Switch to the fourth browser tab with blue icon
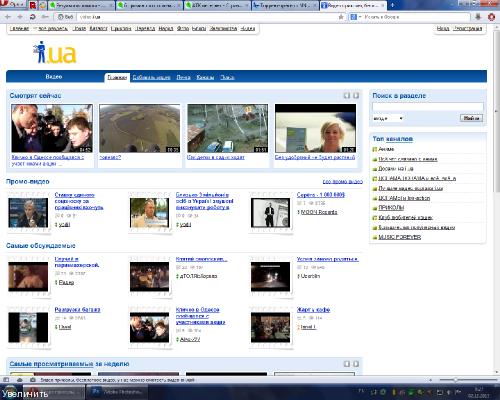Image resolution: width=500 pixels, height=400 pixels. (x=285, y=5)
